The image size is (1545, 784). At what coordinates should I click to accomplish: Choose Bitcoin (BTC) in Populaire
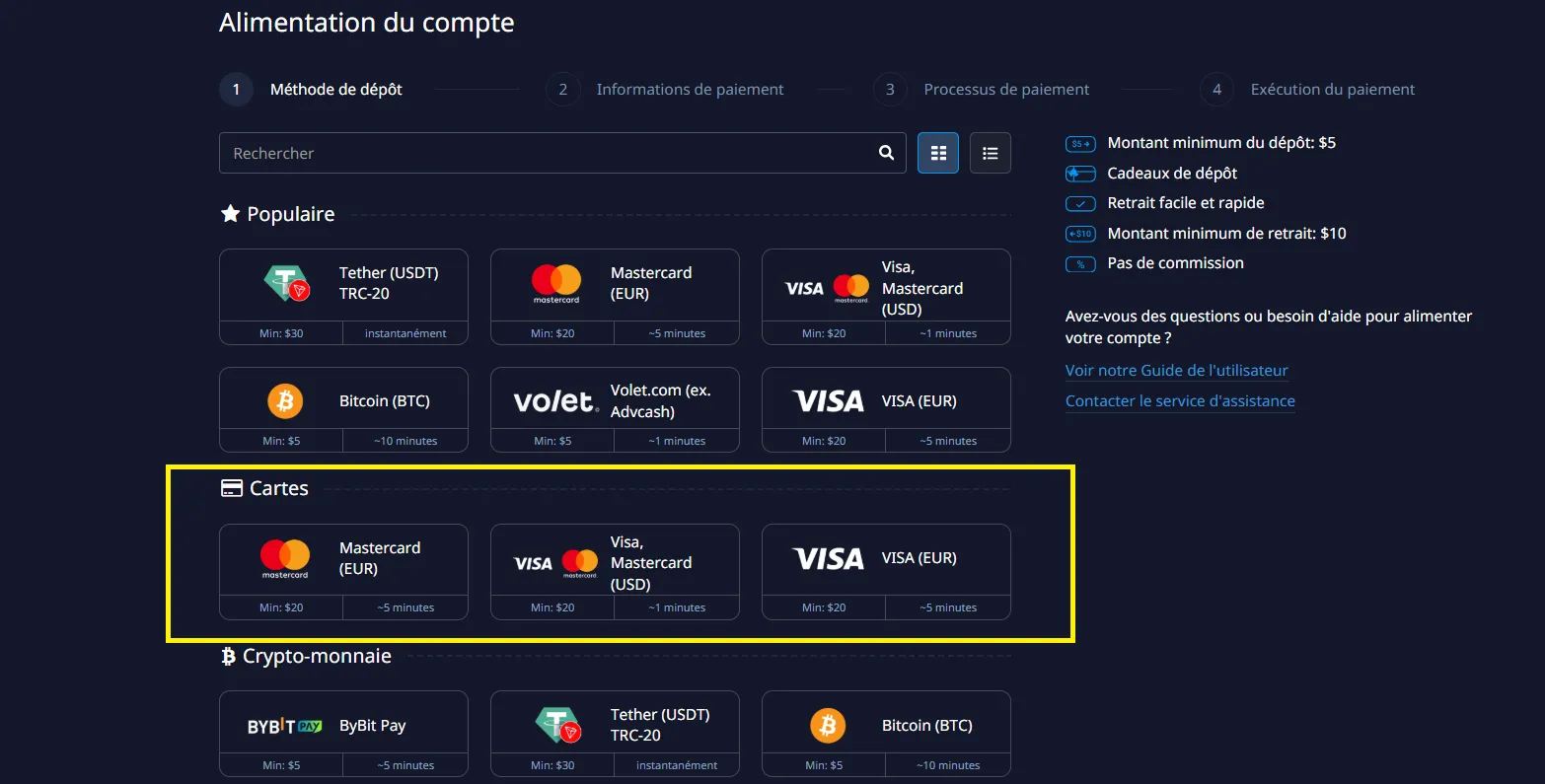(x=343, y=409)
